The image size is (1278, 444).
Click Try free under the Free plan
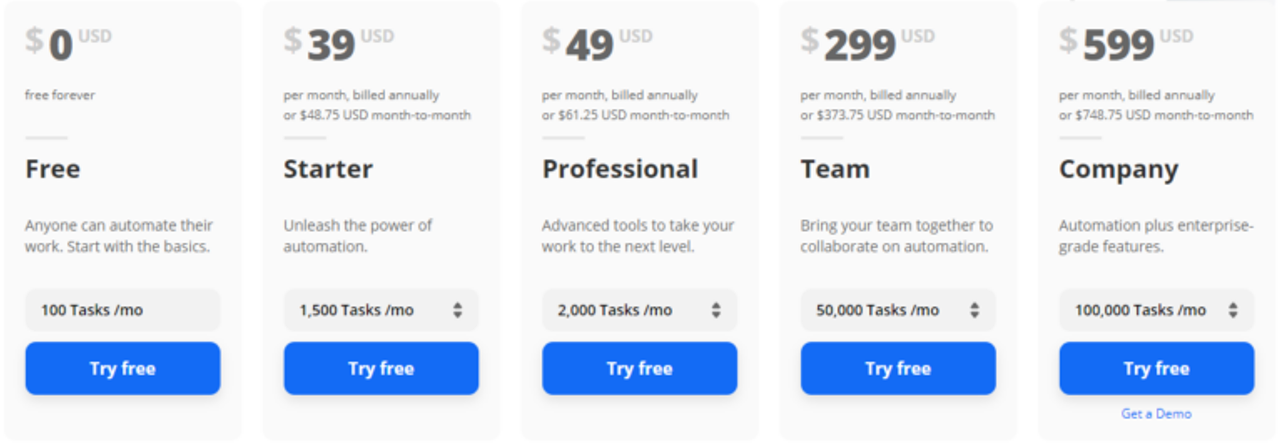(x=122, y=368)
